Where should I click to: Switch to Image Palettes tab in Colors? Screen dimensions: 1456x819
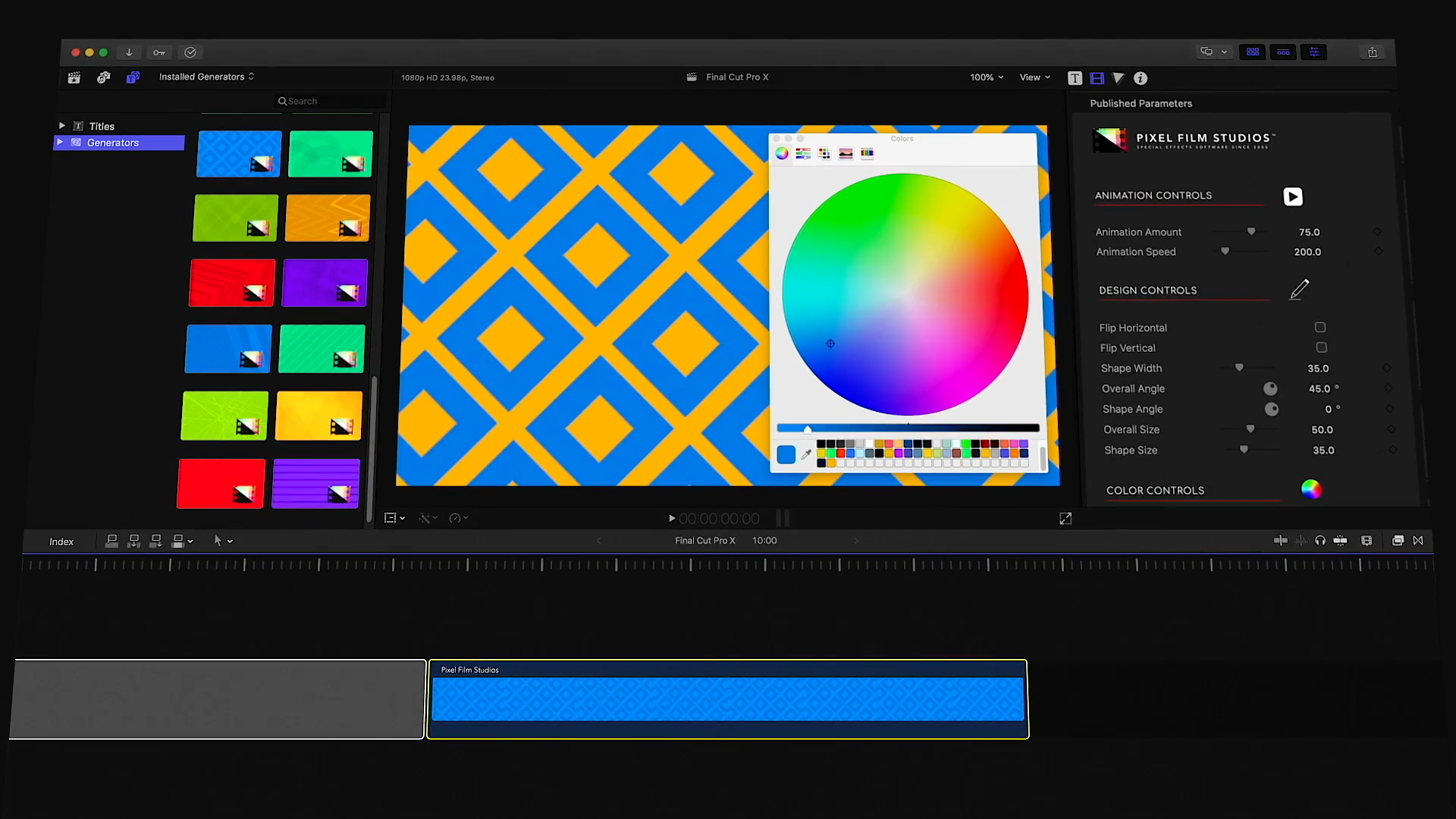pos(846,153)
